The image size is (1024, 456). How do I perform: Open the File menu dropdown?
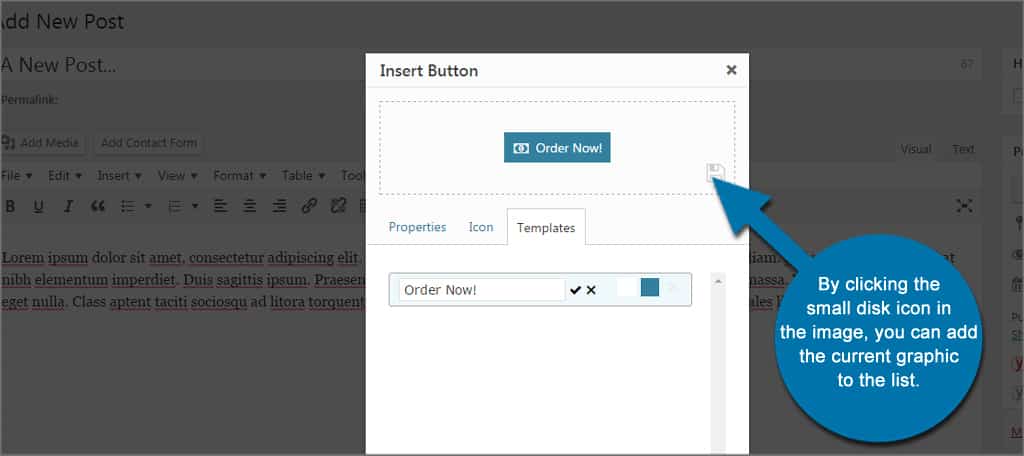17,176
